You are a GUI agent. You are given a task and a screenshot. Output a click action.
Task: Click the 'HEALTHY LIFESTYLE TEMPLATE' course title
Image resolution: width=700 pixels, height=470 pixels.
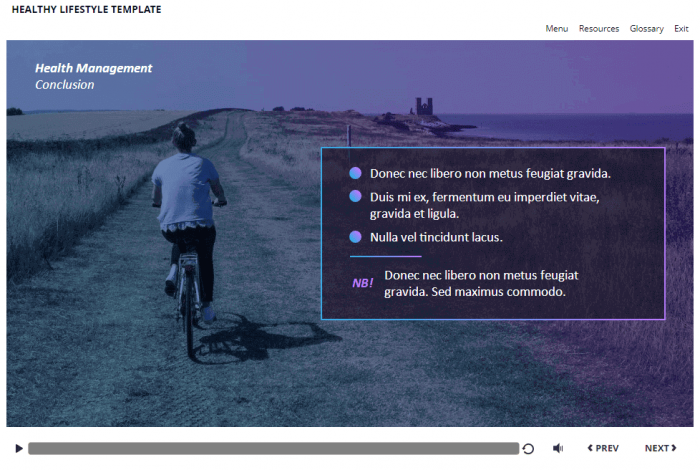click(86, 10)
